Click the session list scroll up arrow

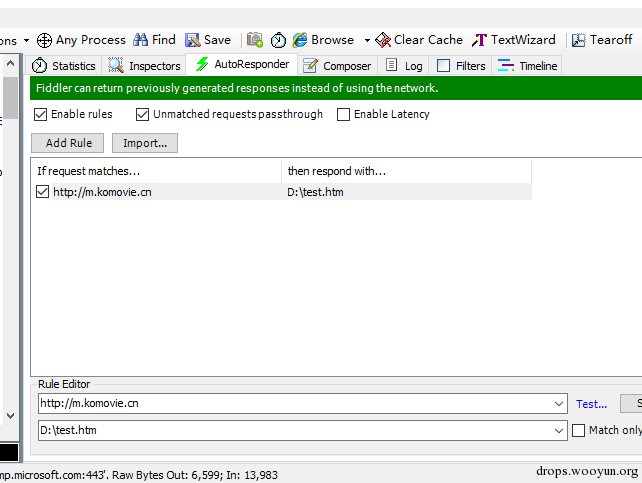tap(11, 63)
